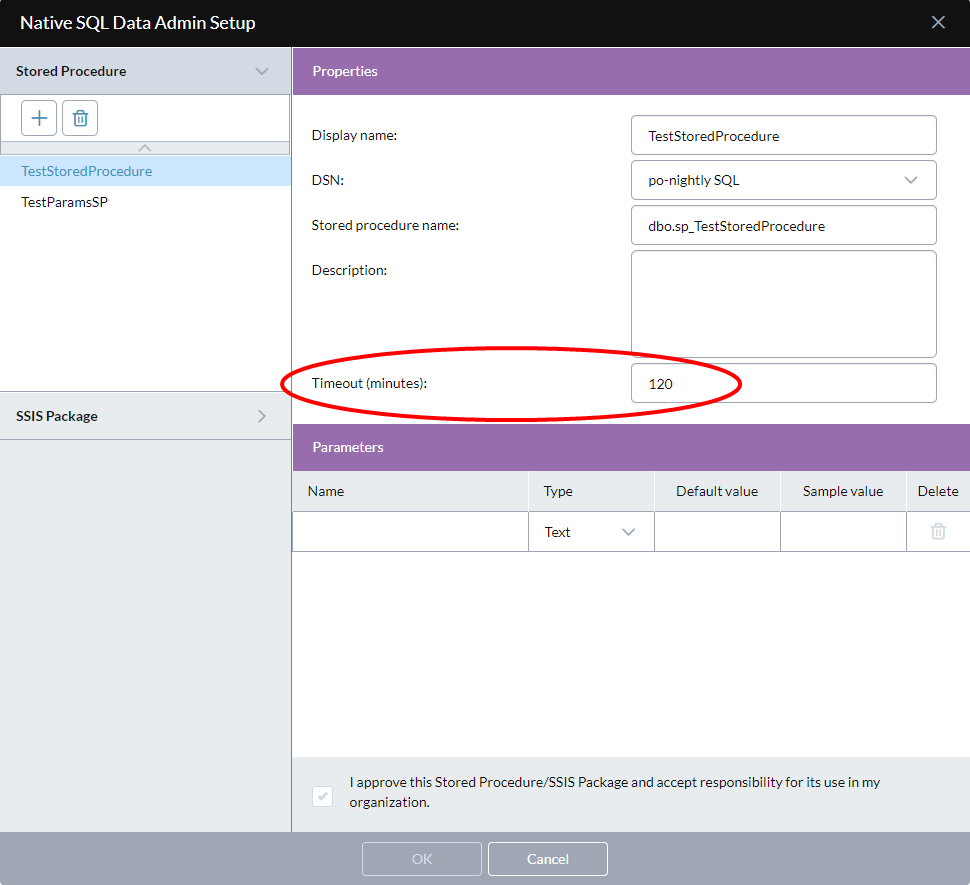Image resolution: width=970 pixels, height=885 pixels.
Task: Collapse the Stored Procedure section
Action: click(262, 71)
